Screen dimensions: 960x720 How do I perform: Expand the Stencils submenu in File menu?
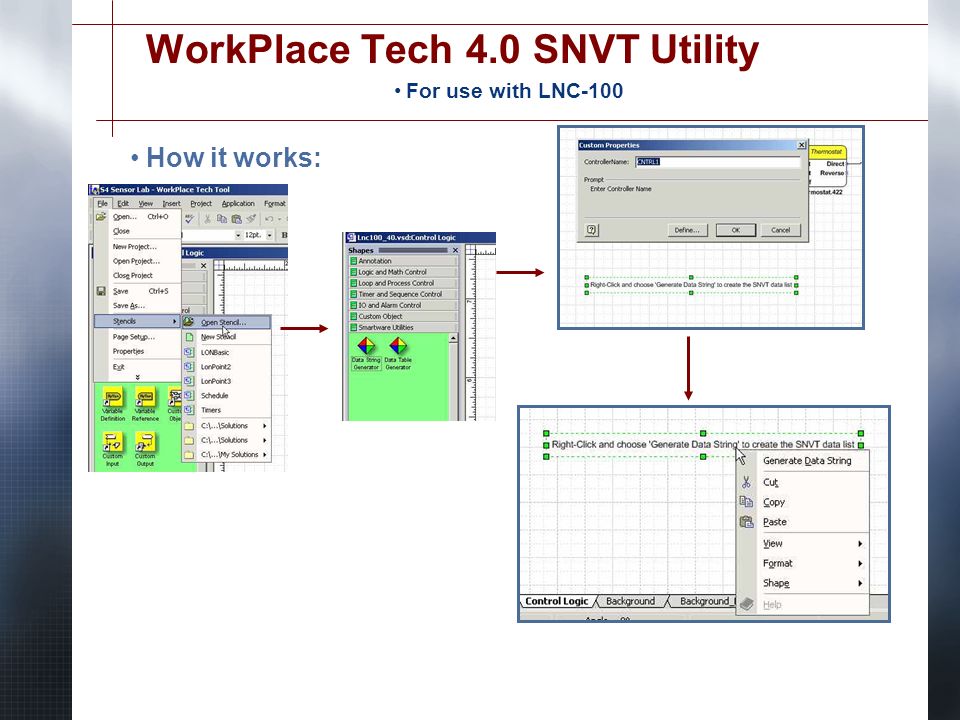137,321
